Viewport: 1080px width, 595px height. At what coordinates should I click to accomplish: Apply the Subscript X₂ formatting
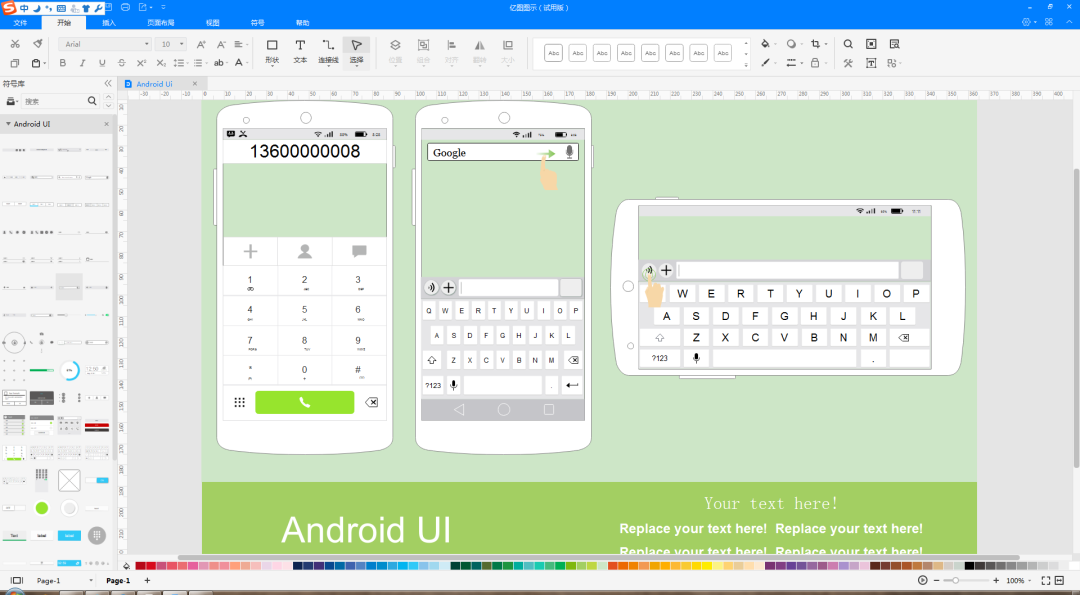coord(160,63)
